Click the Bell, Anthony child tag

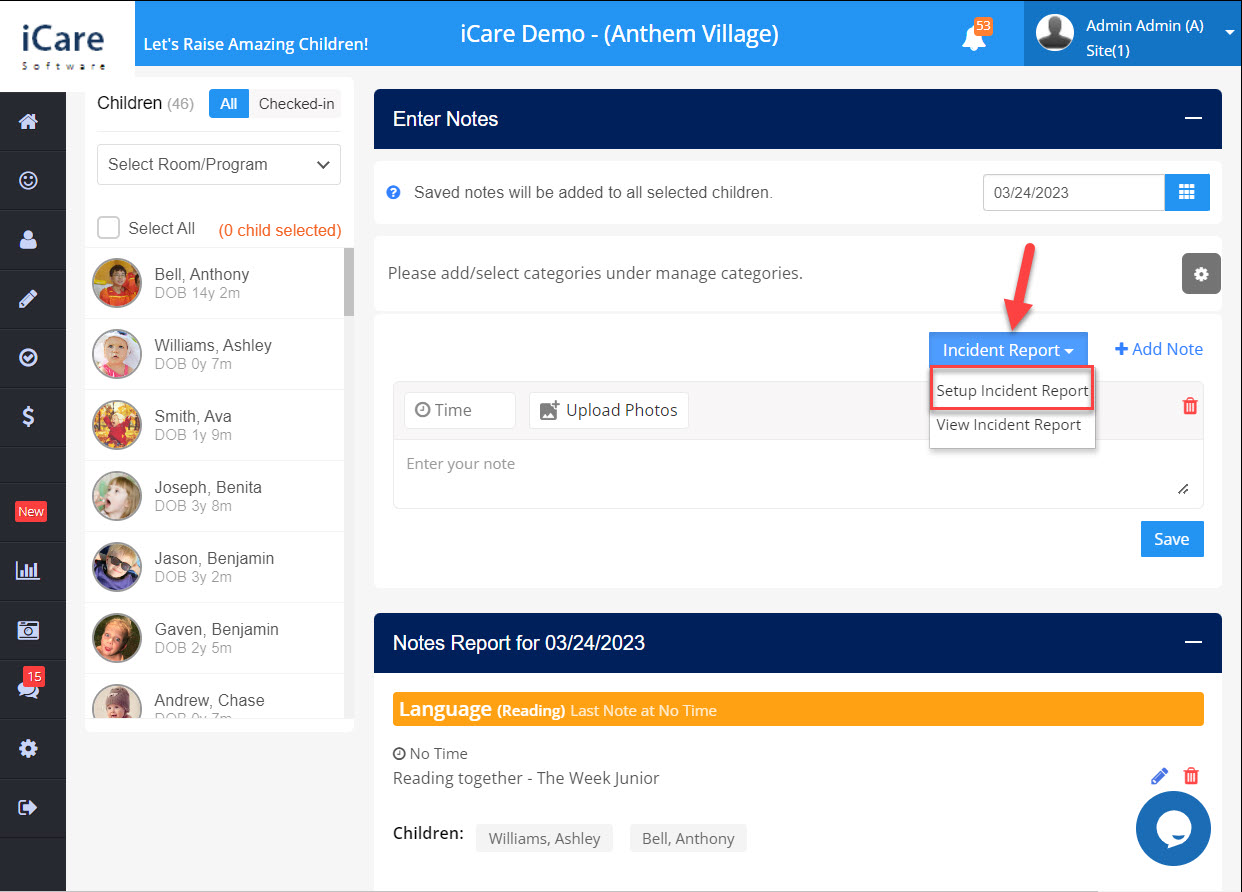point(688,838)
